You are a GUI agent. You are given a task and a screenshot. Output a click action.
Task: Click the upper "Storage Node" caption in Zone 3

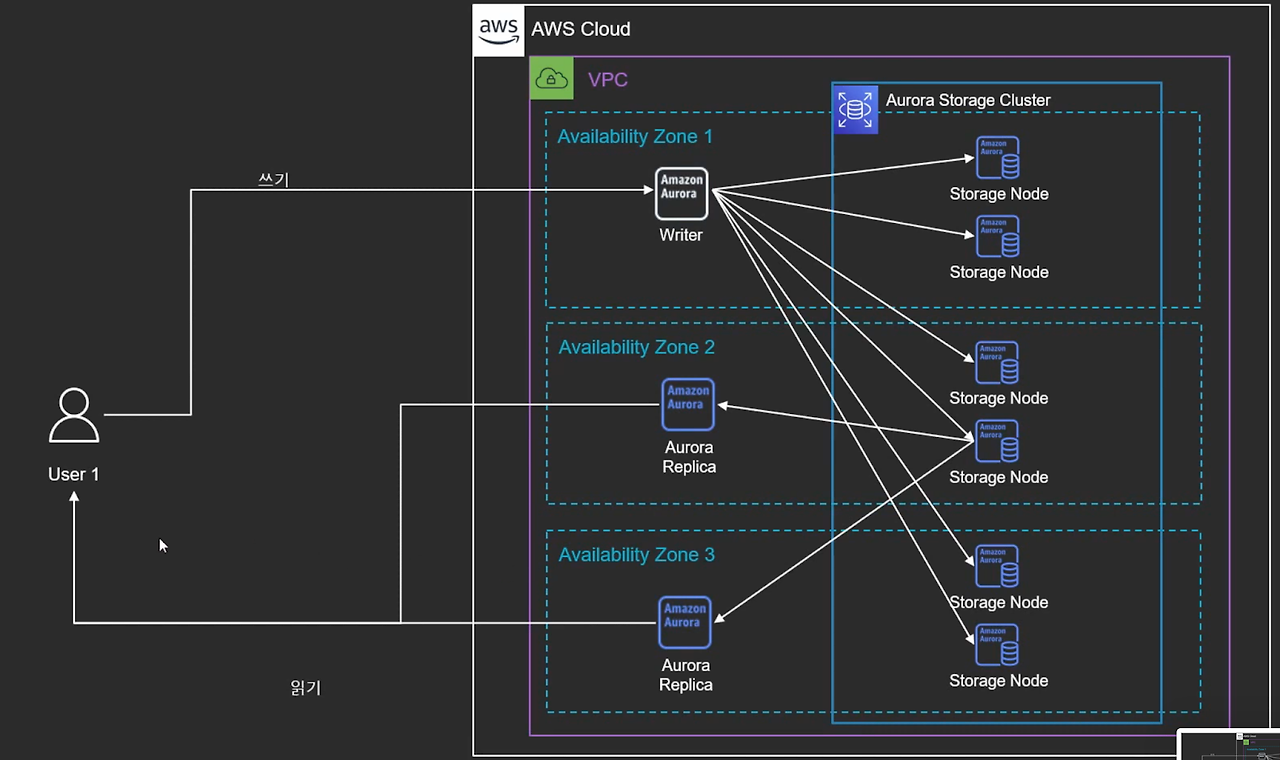click(999, 602)
